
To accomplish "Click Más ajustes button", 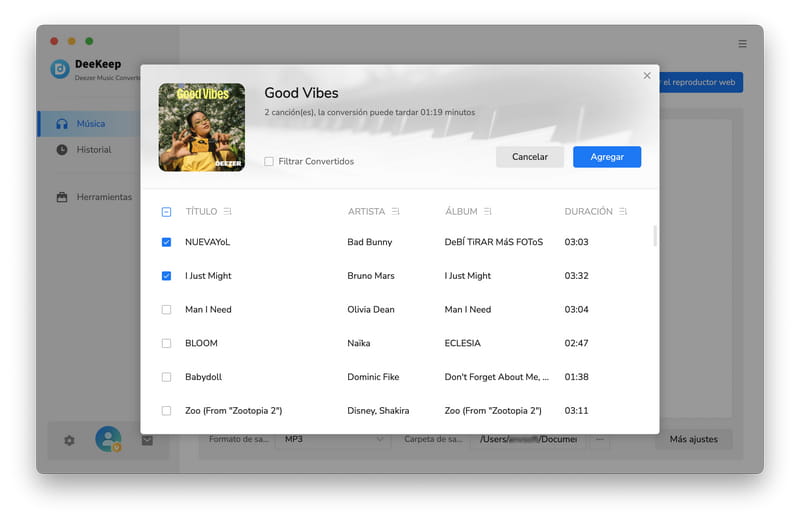I will [693, 439].
